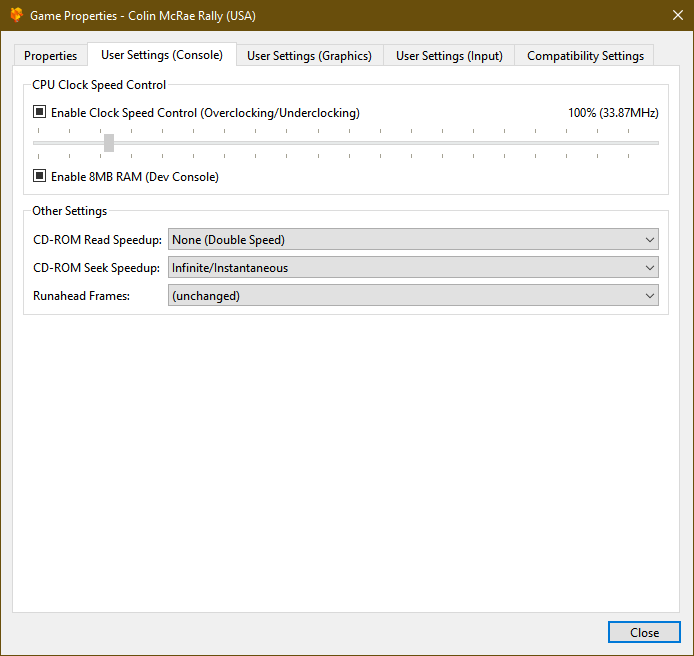
Task: Go to the User Settings (Input) tab
Action: coord(449,56)
